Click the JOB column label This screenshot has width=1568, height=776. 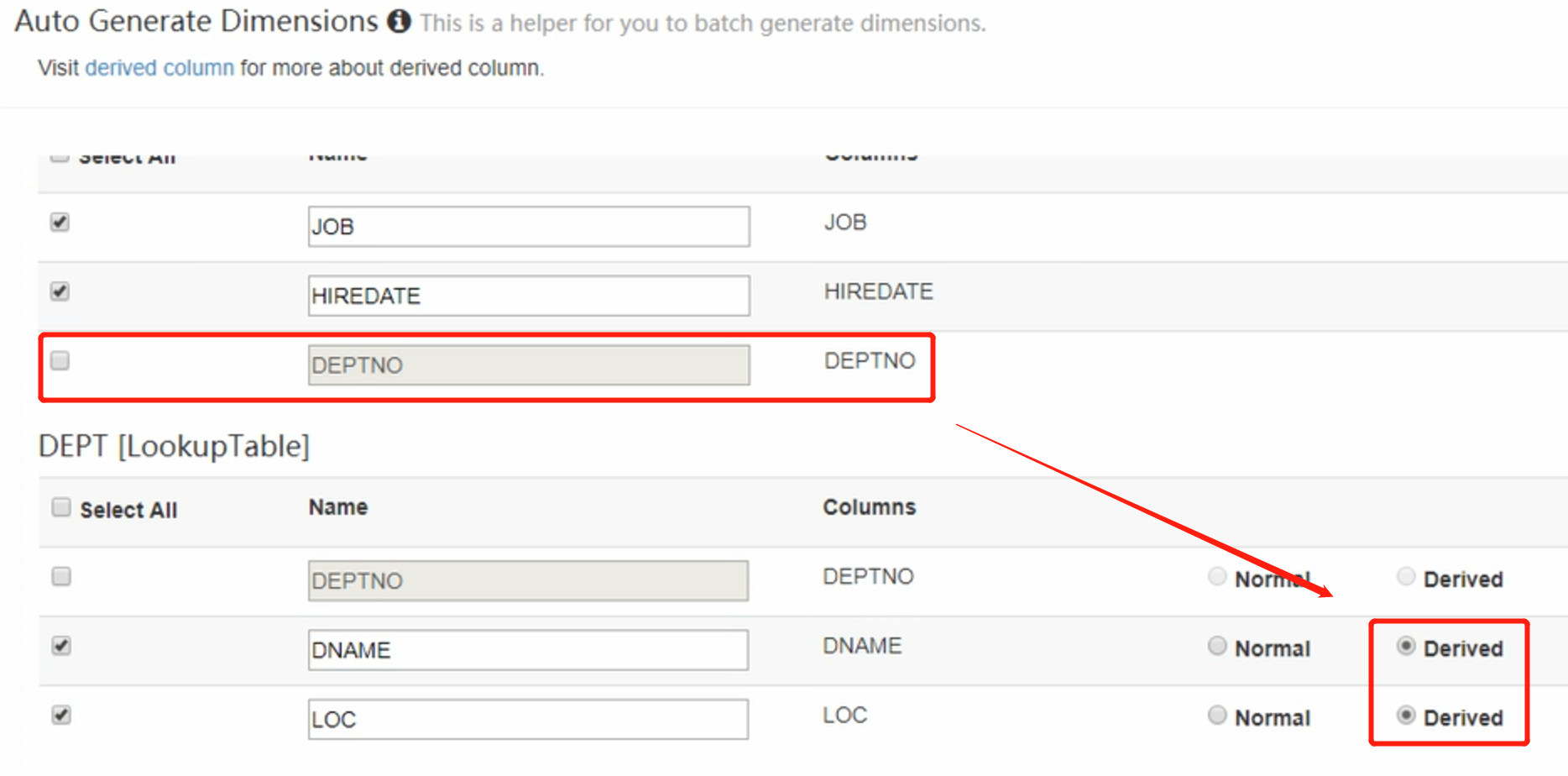click(845, 223)
